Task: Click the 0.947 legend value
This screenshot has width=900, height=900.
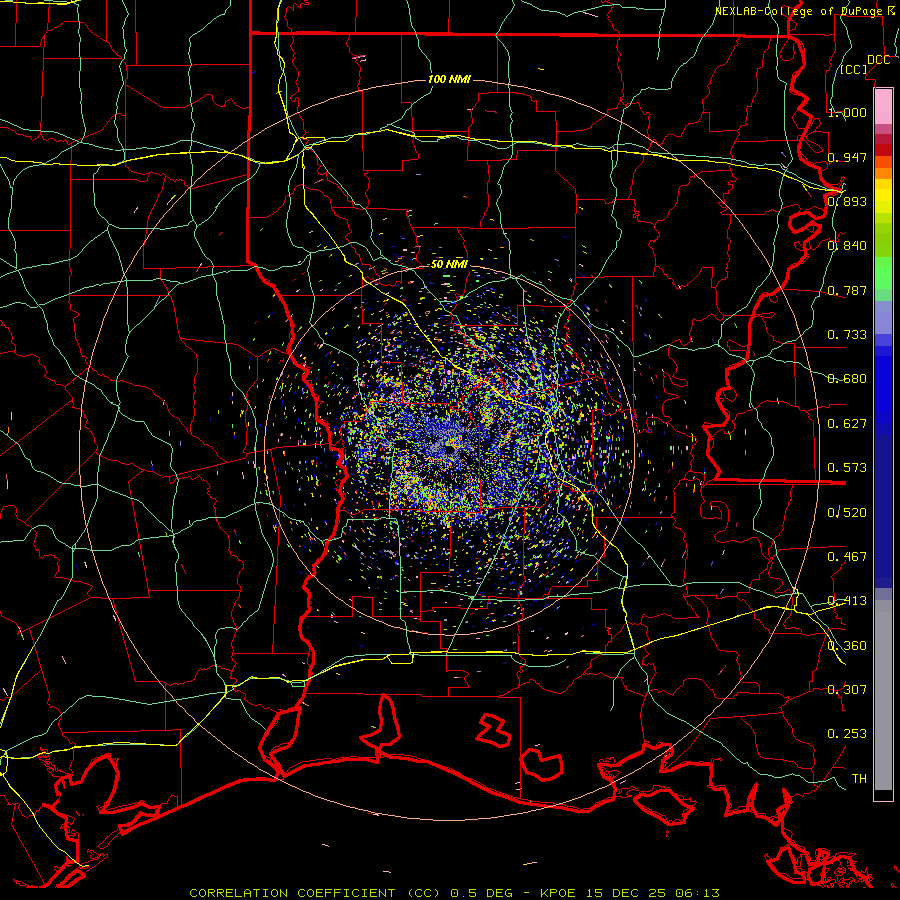Action: 847,157
